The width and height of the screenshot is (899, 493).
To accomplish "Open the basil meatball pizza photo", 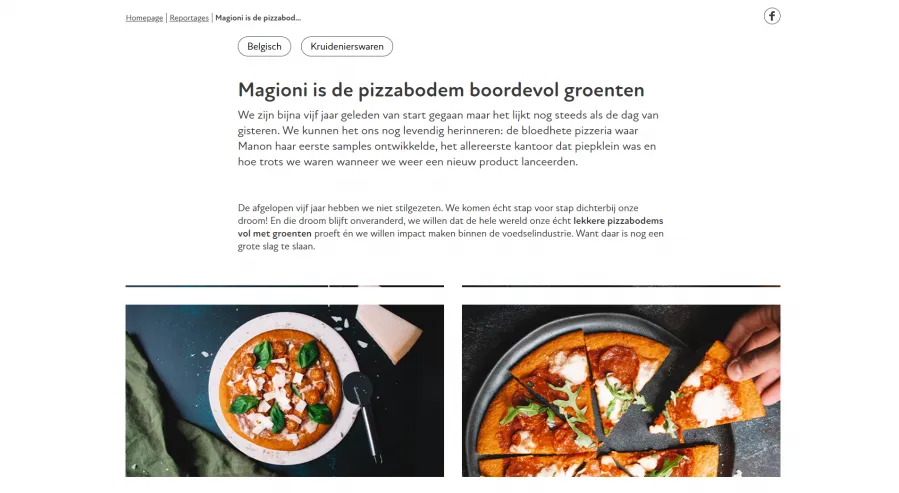I will click(x=284, y=390).
